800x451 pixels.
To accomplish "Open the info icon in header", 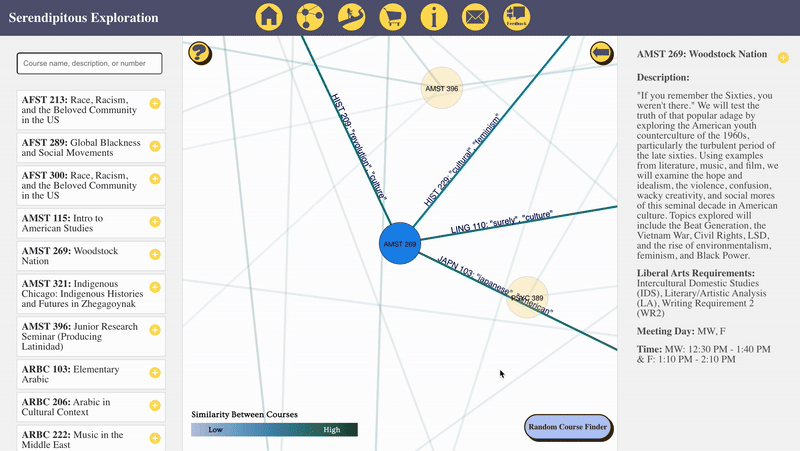I will point(434,17).
